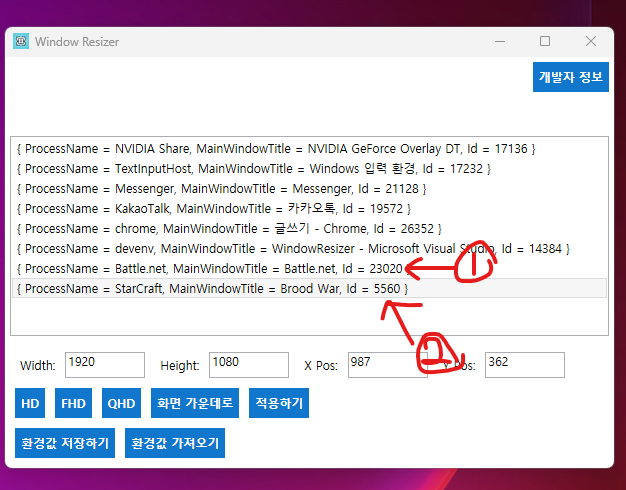Click the Width input field
Screen dimensions: 626x490
[105, 365]
